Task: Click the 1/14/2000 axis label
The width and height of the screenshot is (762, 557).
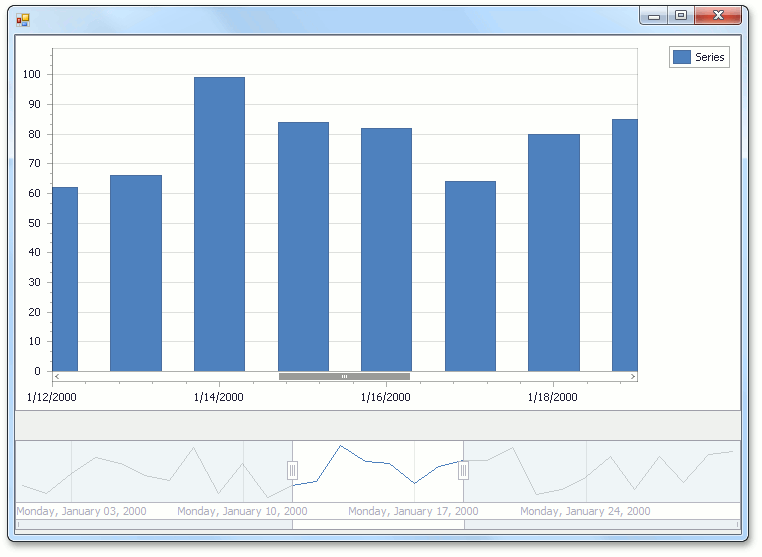Action: (219, 397)
